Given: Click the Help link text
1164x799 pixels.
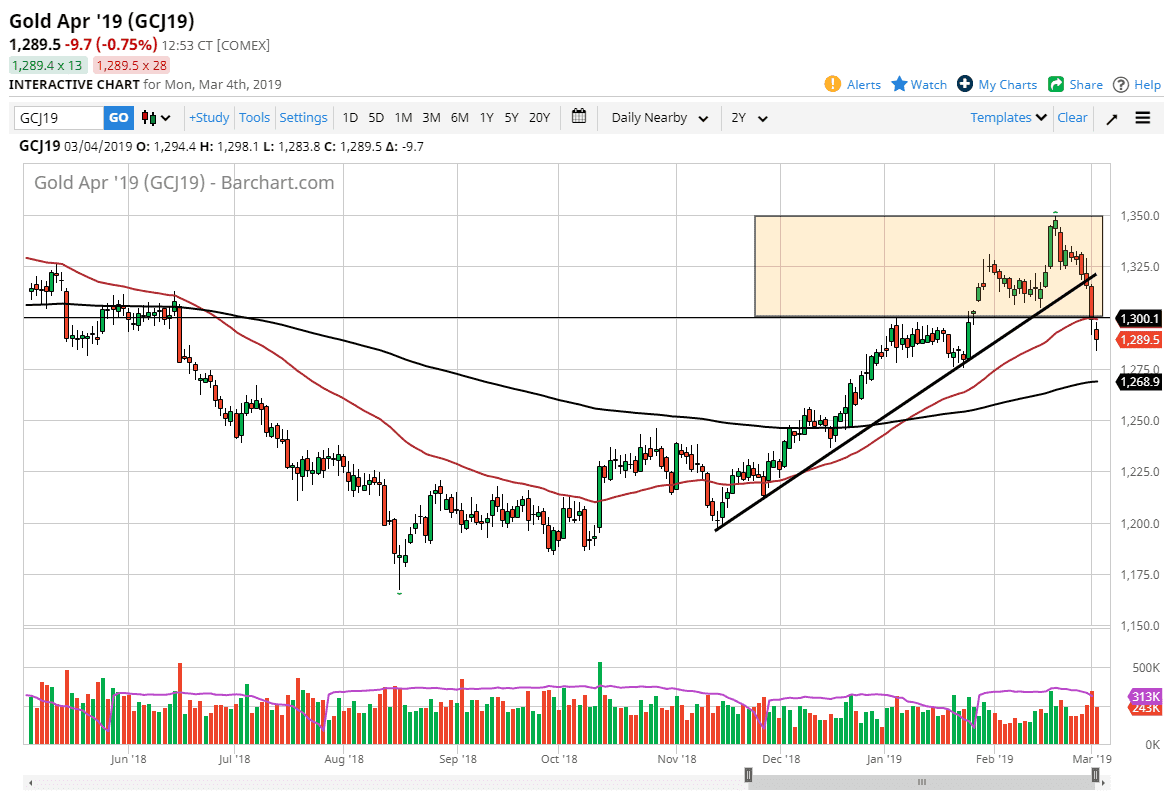Looking at the screenshot, I should (1147, 85).
